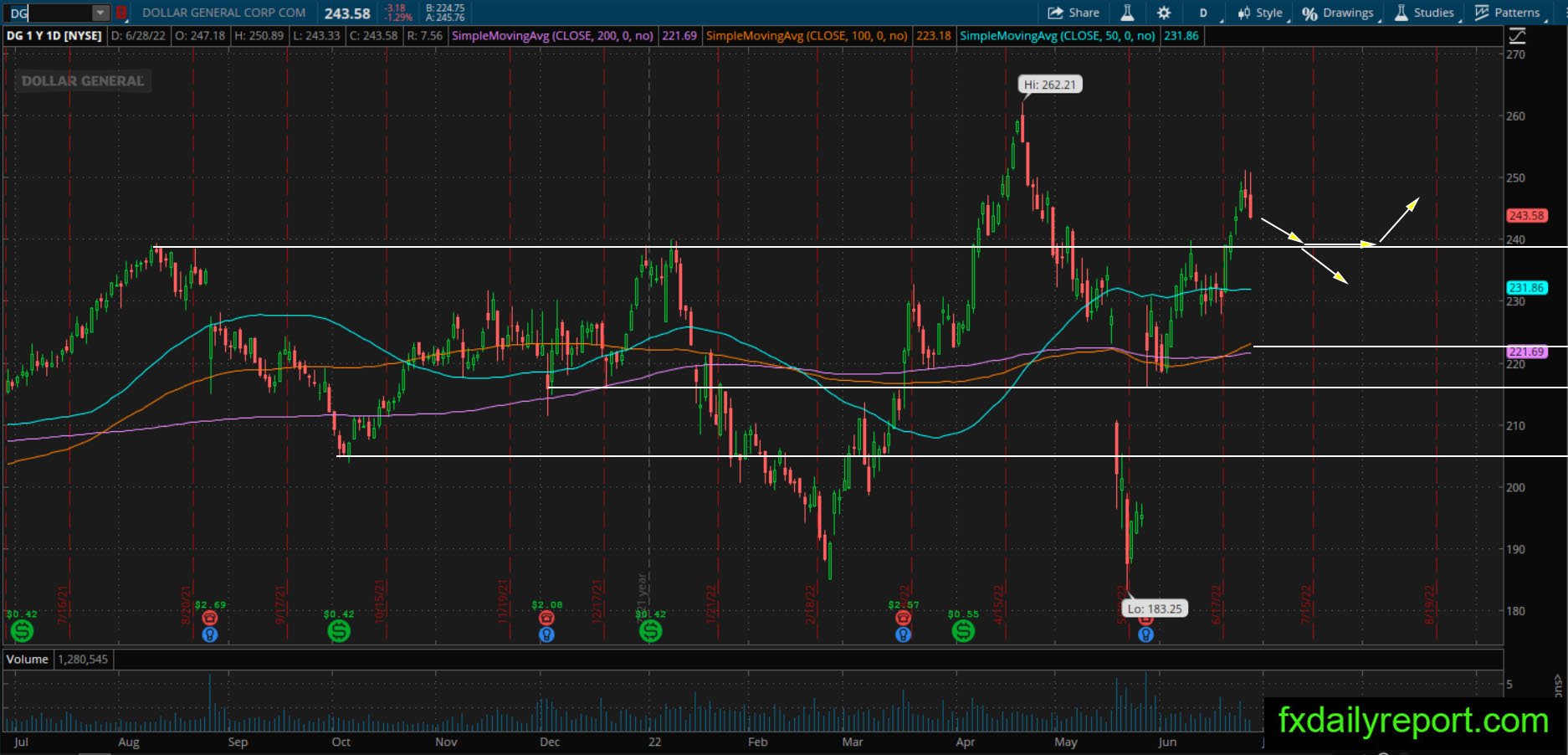Open the D timeframe selector
This screenshot has width=1568, height=755.
click(x=1204, y=13)
